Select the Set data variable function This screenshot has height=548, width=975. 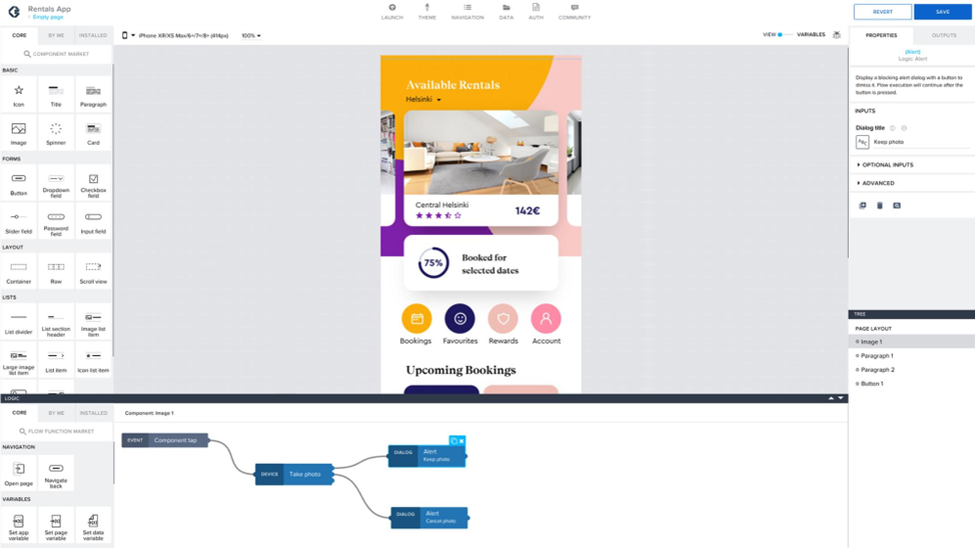[x=93, y=526]
